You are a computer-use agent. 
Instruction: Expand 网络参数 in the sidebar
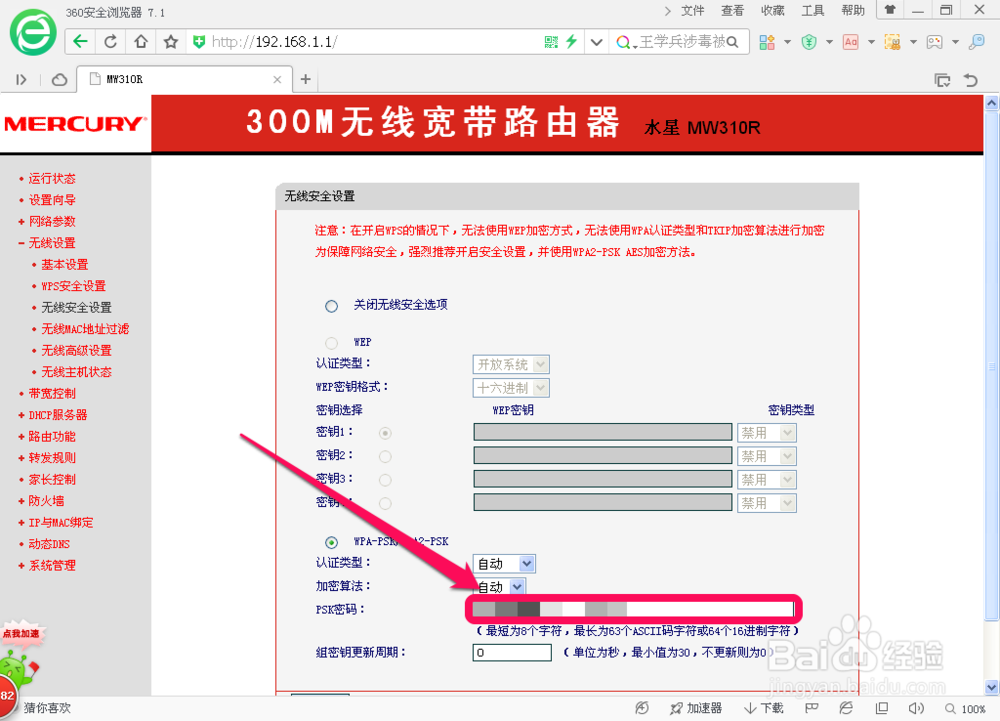[52, 222]
